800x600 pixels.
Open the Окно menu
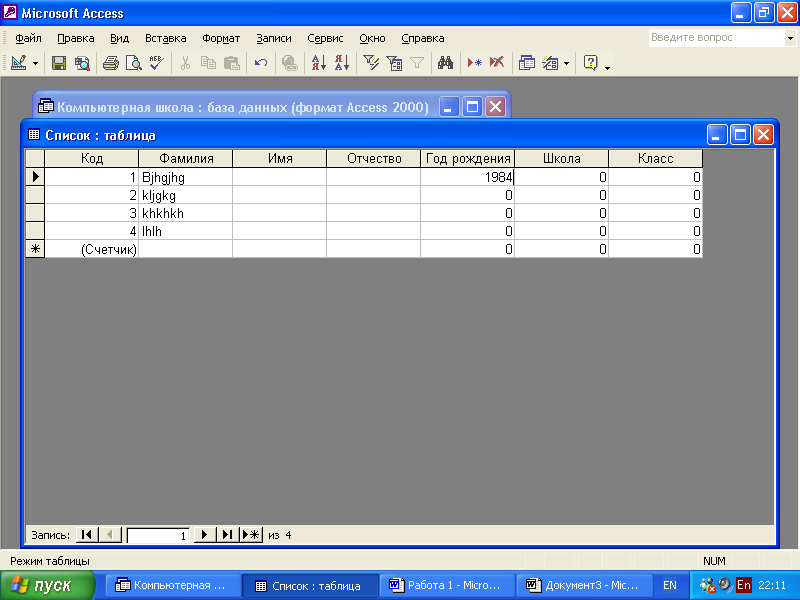pyautogui.click(x=372, y=38)
